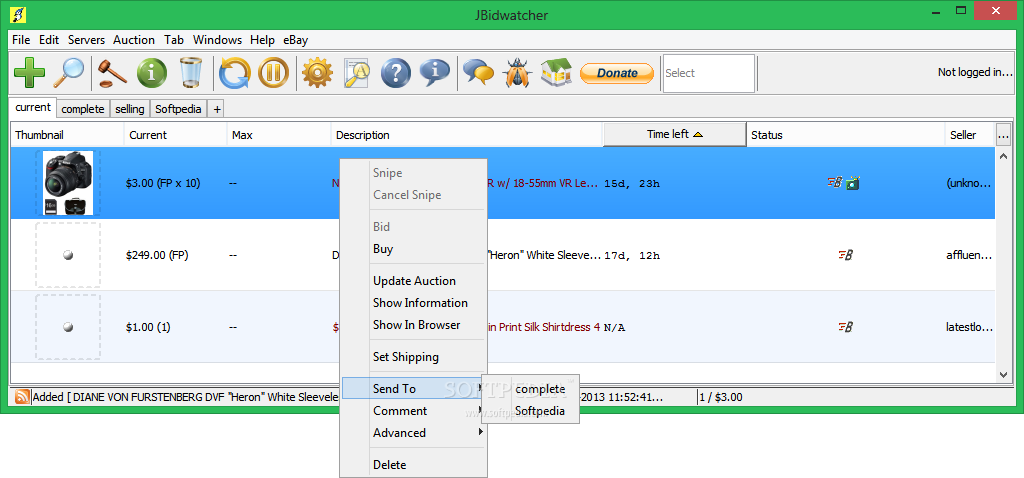Open the Help menu
1024x478 pixels.
point(263,40)
